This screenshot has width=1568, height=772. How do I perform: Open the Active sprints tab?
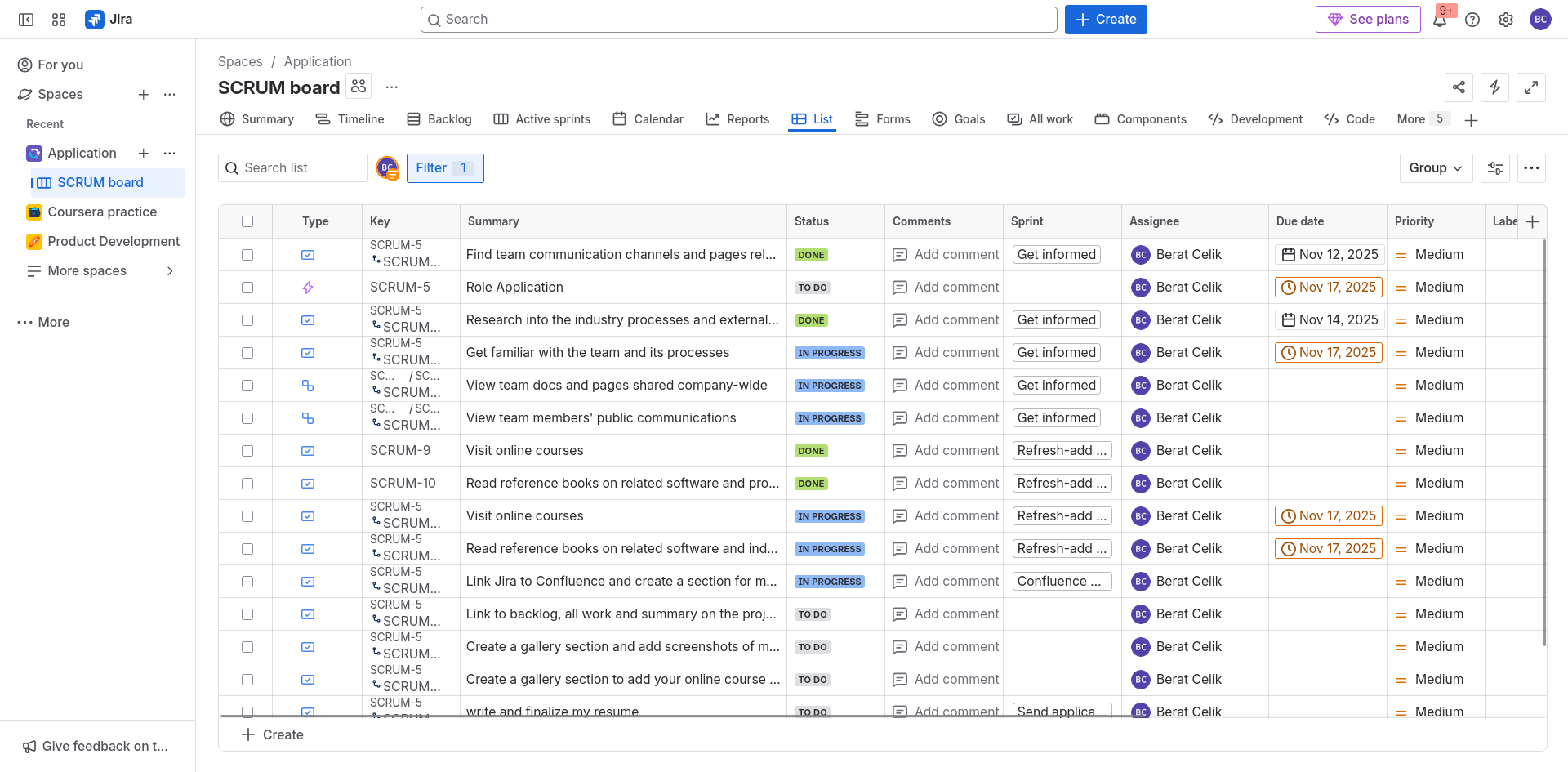tap(542, 119)
